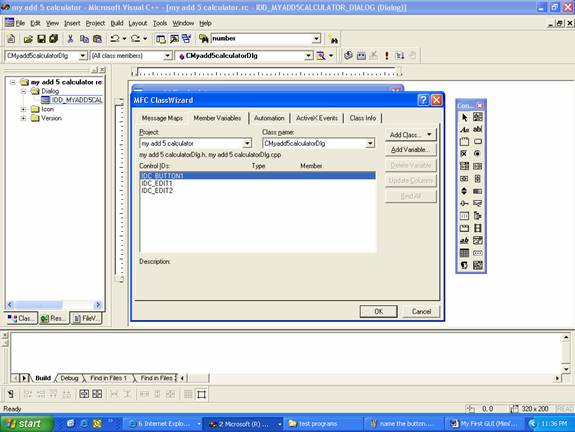Viewport: 575px width, 432px height.
Task: Select the Button control tool
Action: point(477,142)
